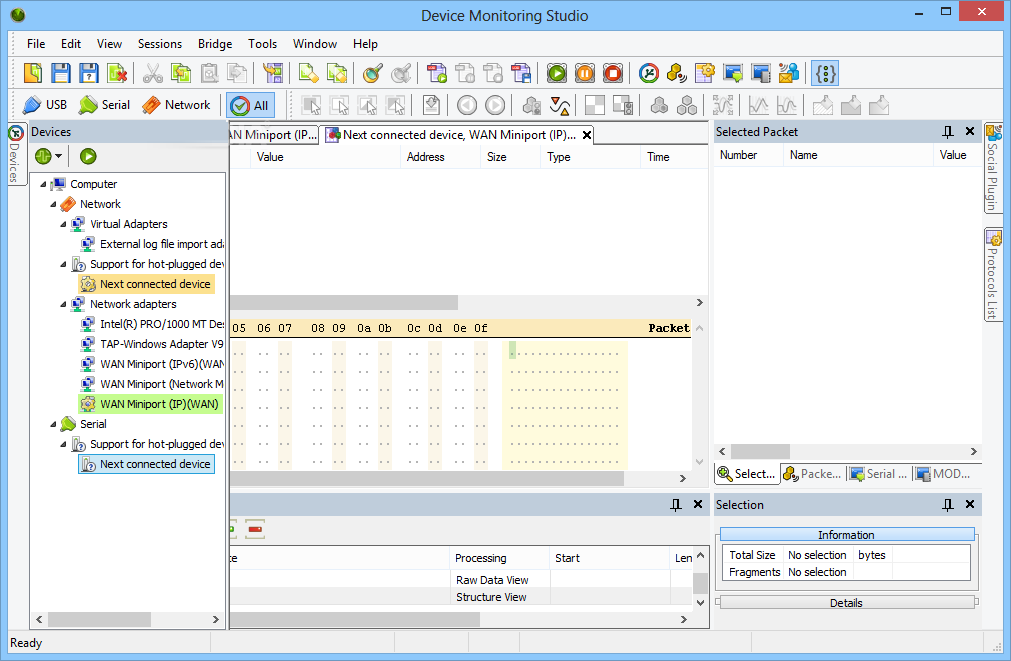The width and height of the screenshot is (1011, 661).
Task: Pause monitoring using the orange Pause icon
Action: tap(584, 72)
